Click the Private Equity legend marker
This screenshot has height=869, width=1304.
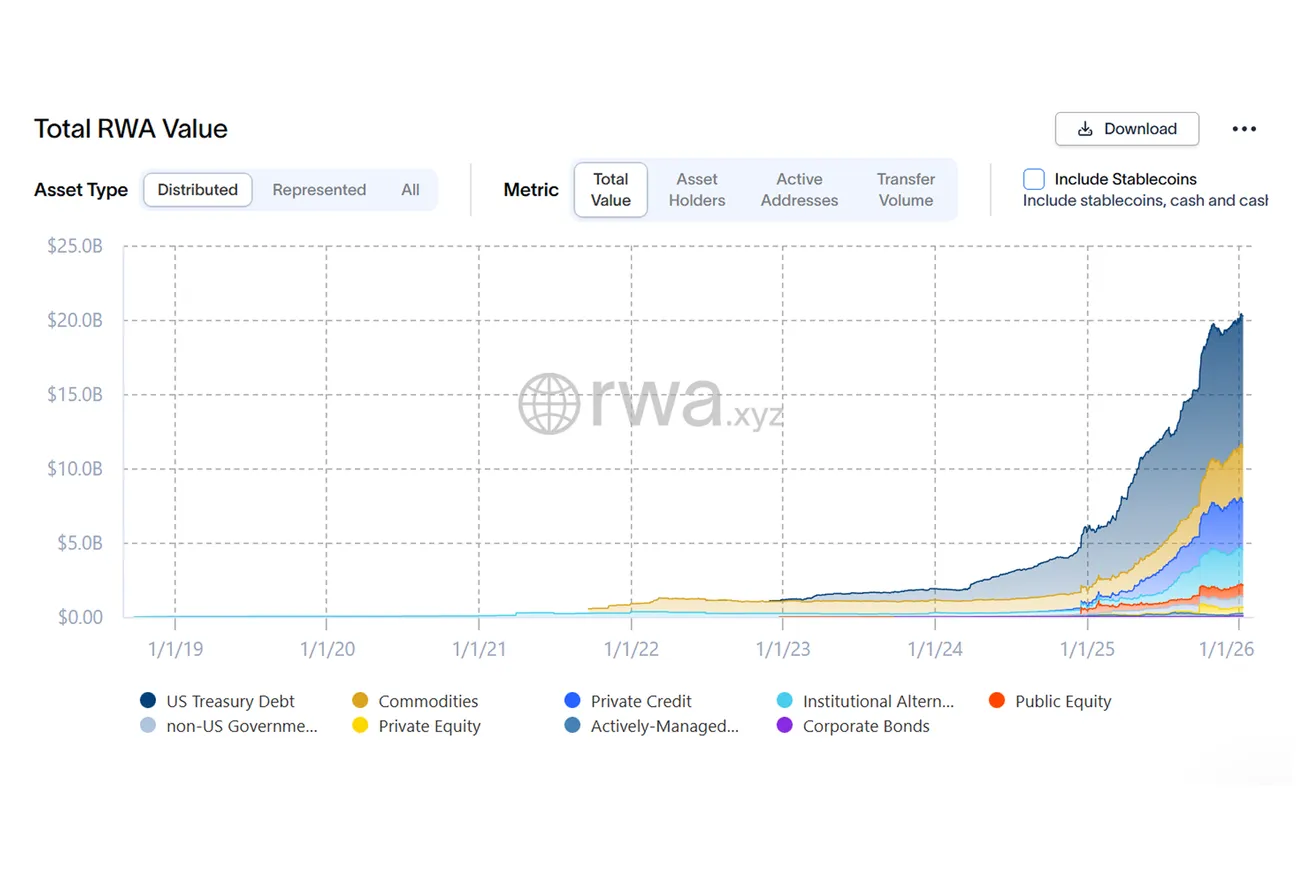click(x=360, y=726)
